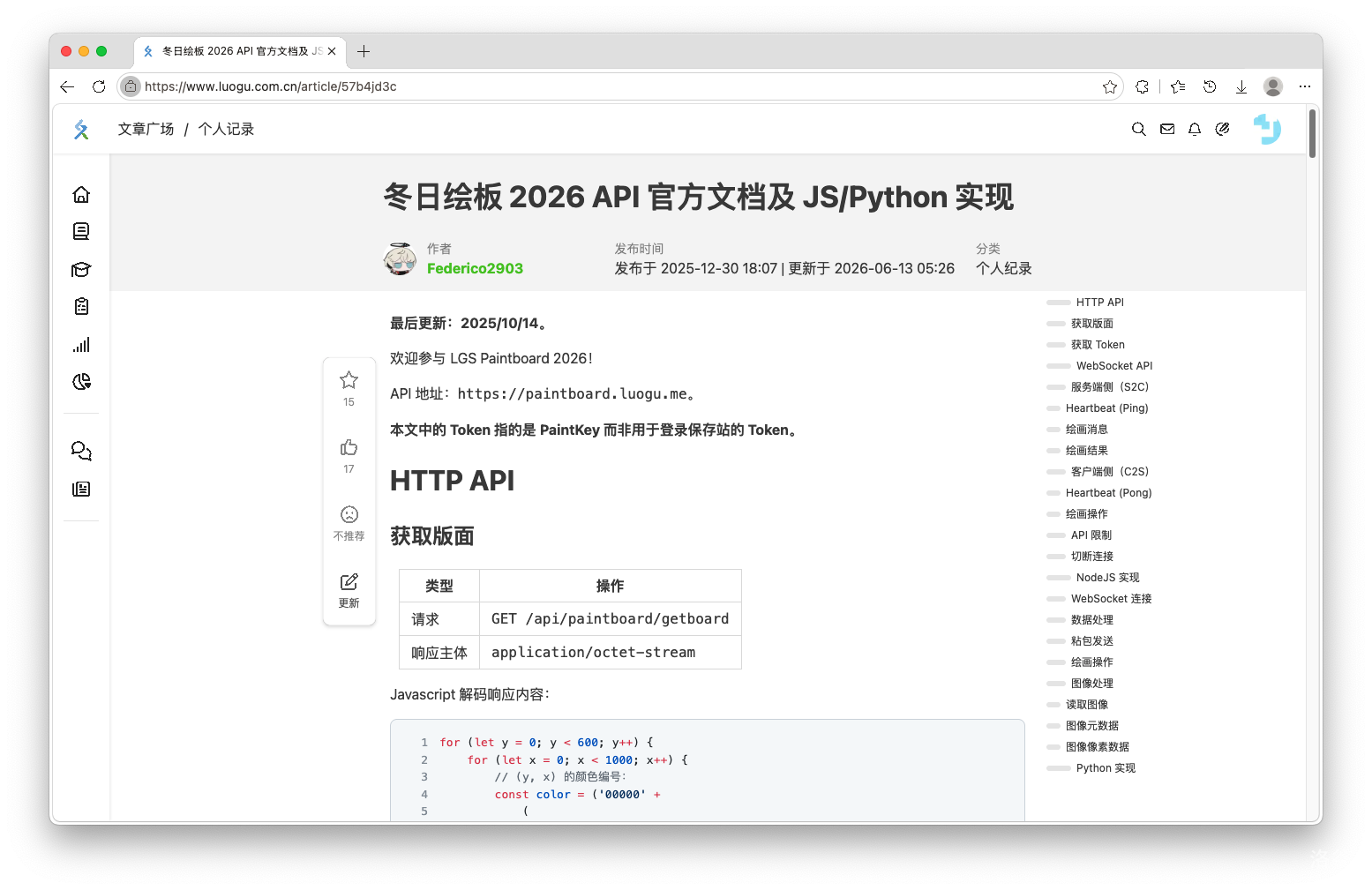The image size is (1372, 890).
Task: Jump to Heartbeat (Pong) in outline
Action: tap(1109, 493)
